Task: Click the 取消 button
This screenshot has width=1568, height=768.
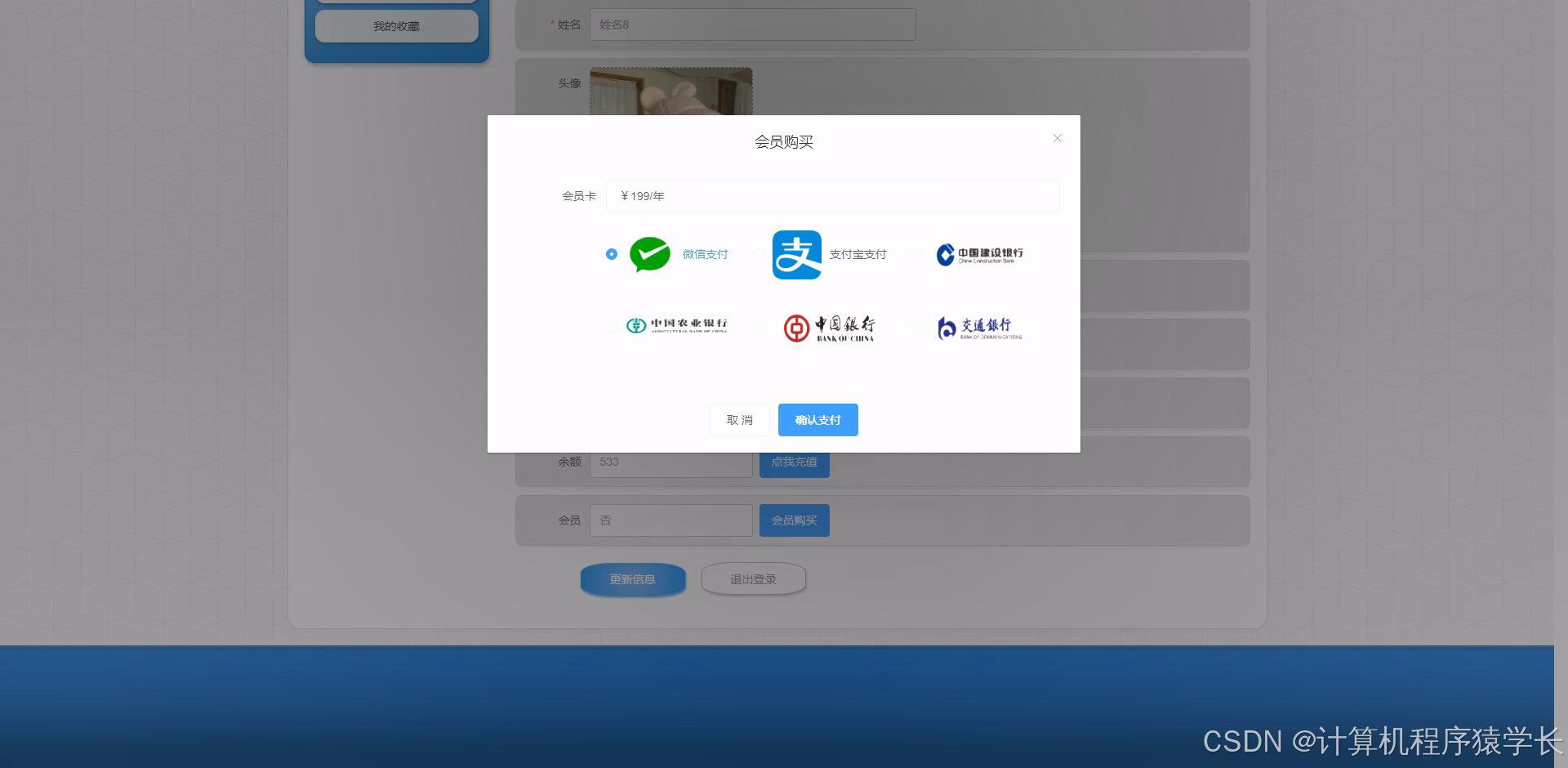Action: coord(738,419)
